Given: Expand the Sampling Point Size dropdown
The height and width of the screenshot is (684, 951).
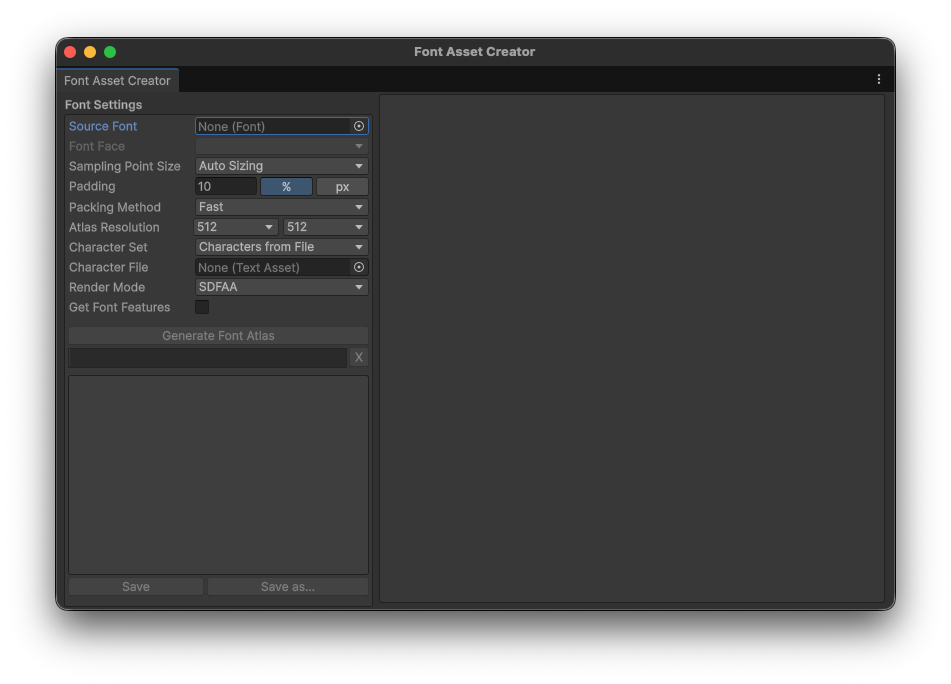Looking at the screenshot, I should (281, 166).
